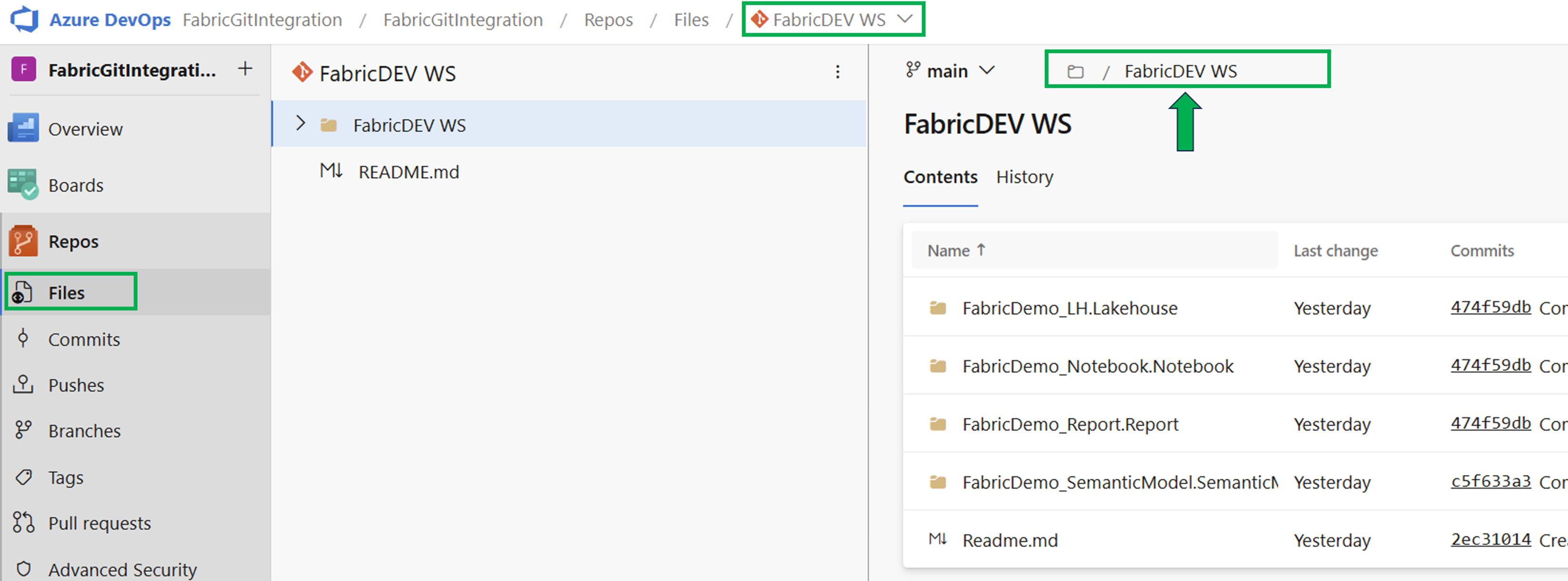This screenshot has height=581, width=1568.
Task: Select Repos in the sidebar
Action: 73,241
